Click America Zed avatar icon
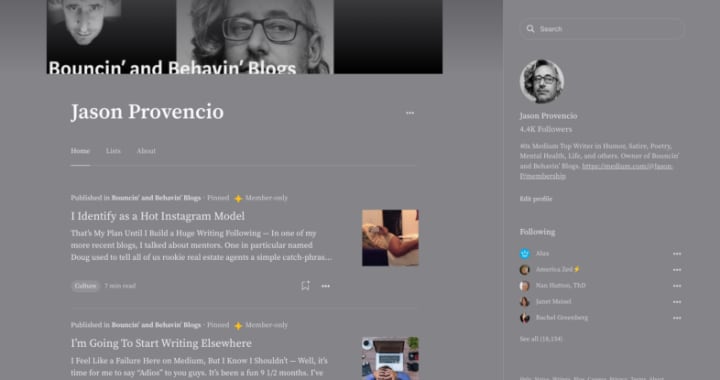Image resolution: width=720 pixels, height=380 pixels. (525, 270)
